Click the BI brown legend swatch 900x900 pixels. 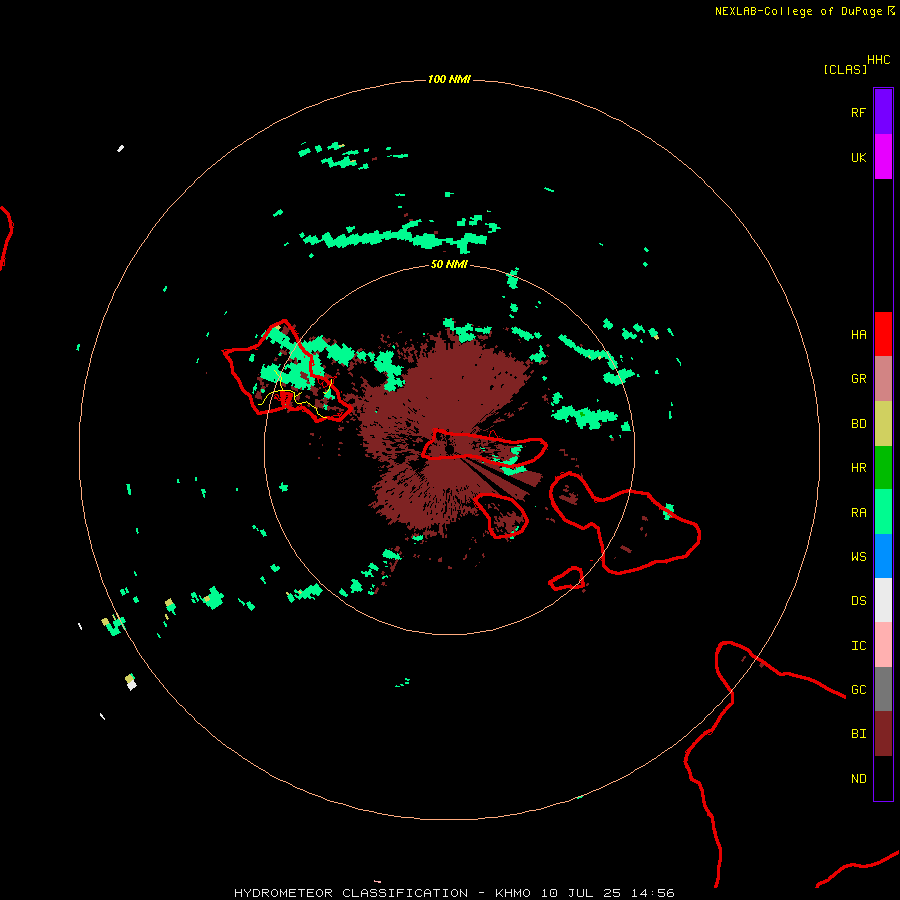(883, 734)
